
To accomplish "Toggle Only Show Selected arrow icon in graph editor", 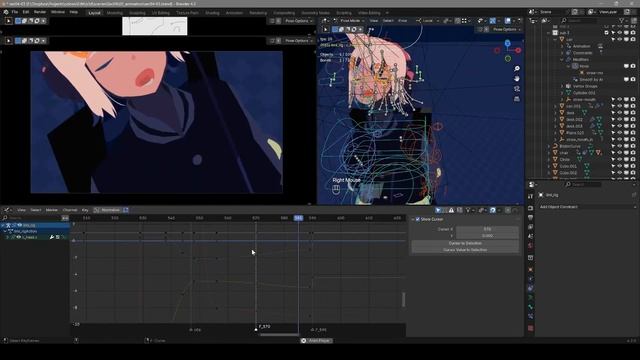I will (x=438, y=210).
